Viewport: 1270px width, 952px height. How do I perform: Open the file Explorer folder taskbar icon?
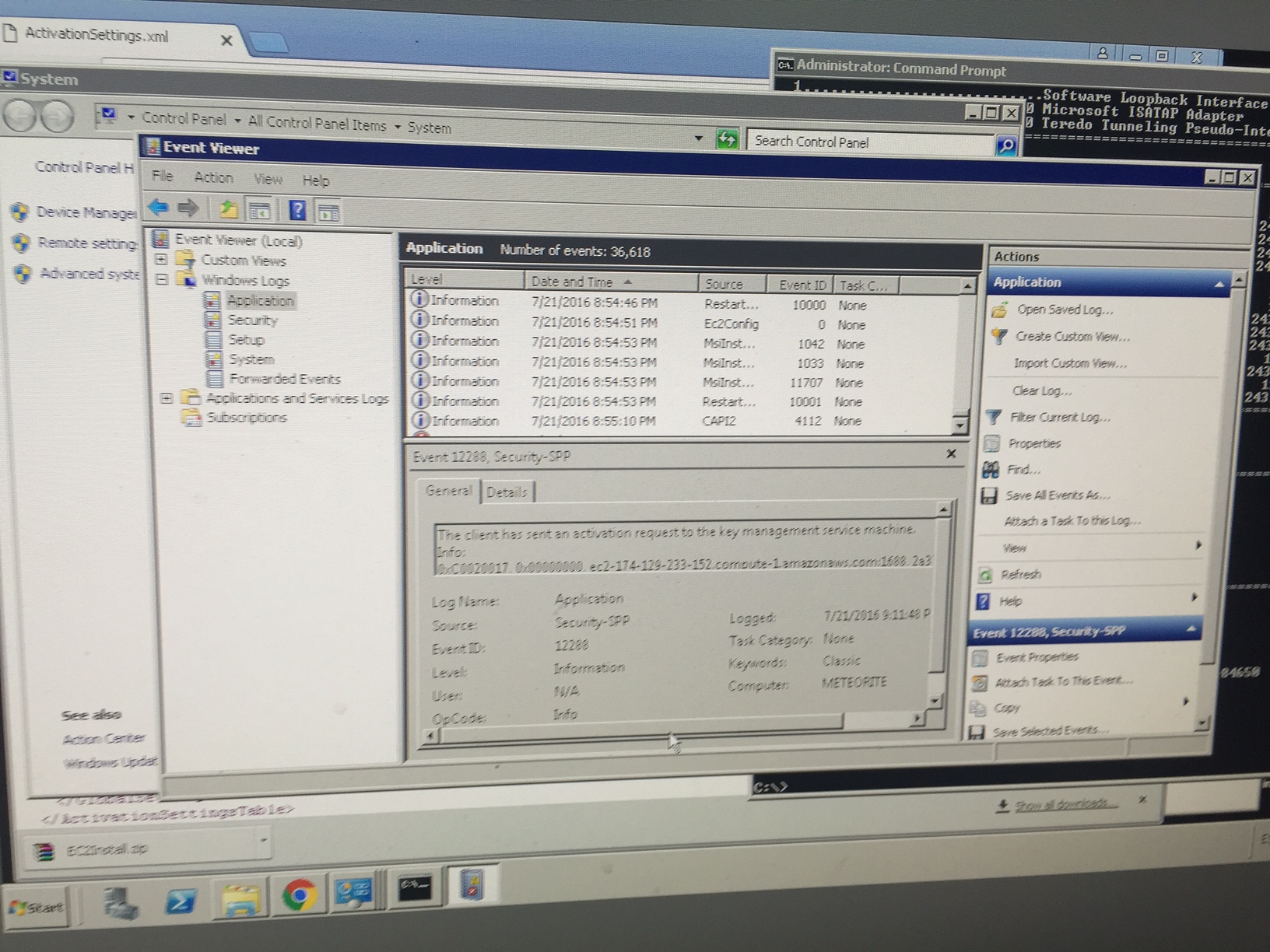[240, 898]
